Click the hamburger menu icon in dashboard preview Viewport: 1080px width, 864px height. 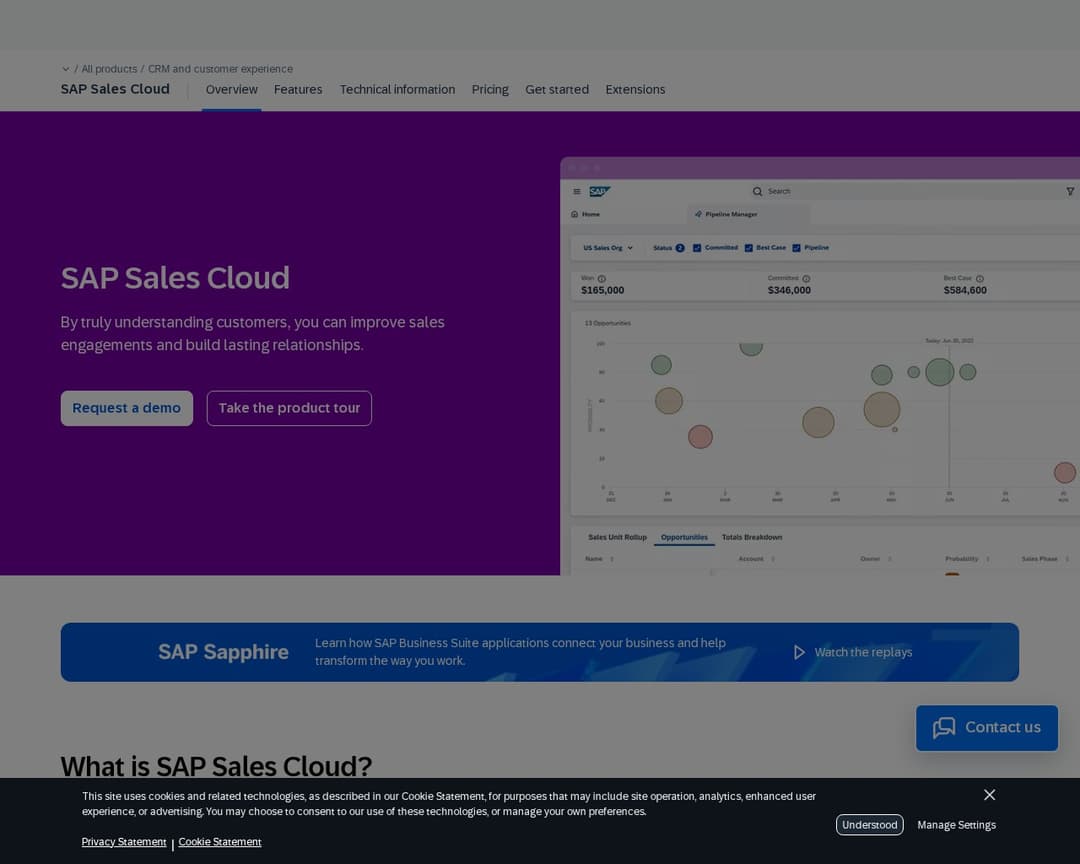577,192
